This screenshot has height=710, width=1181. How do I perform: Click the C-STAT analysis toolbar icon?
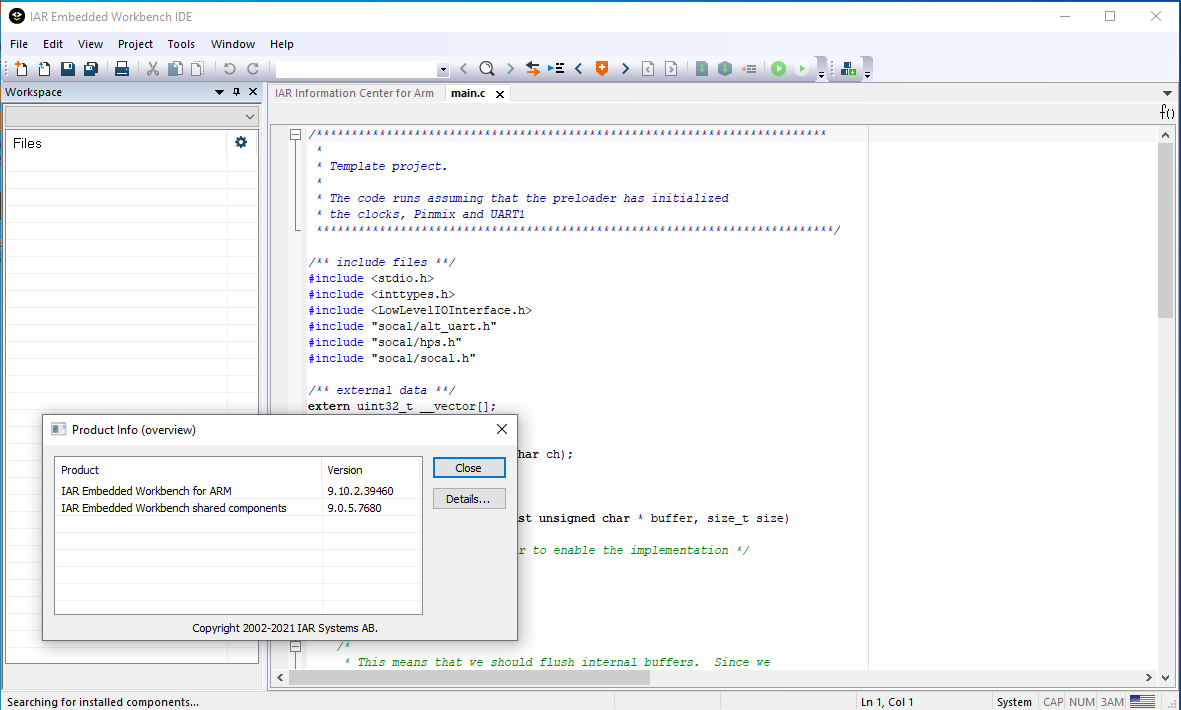click(x=849, y=69)
